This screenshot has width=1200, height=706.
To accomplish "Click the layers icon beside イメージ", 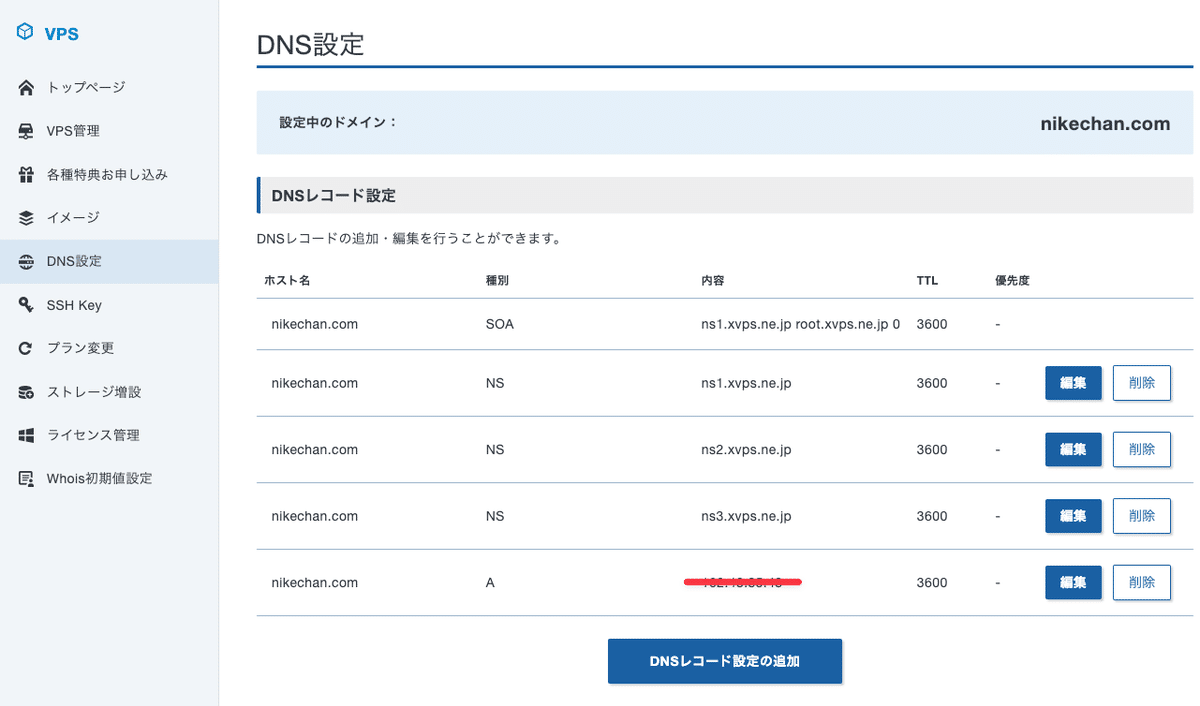I will point(27,218).
